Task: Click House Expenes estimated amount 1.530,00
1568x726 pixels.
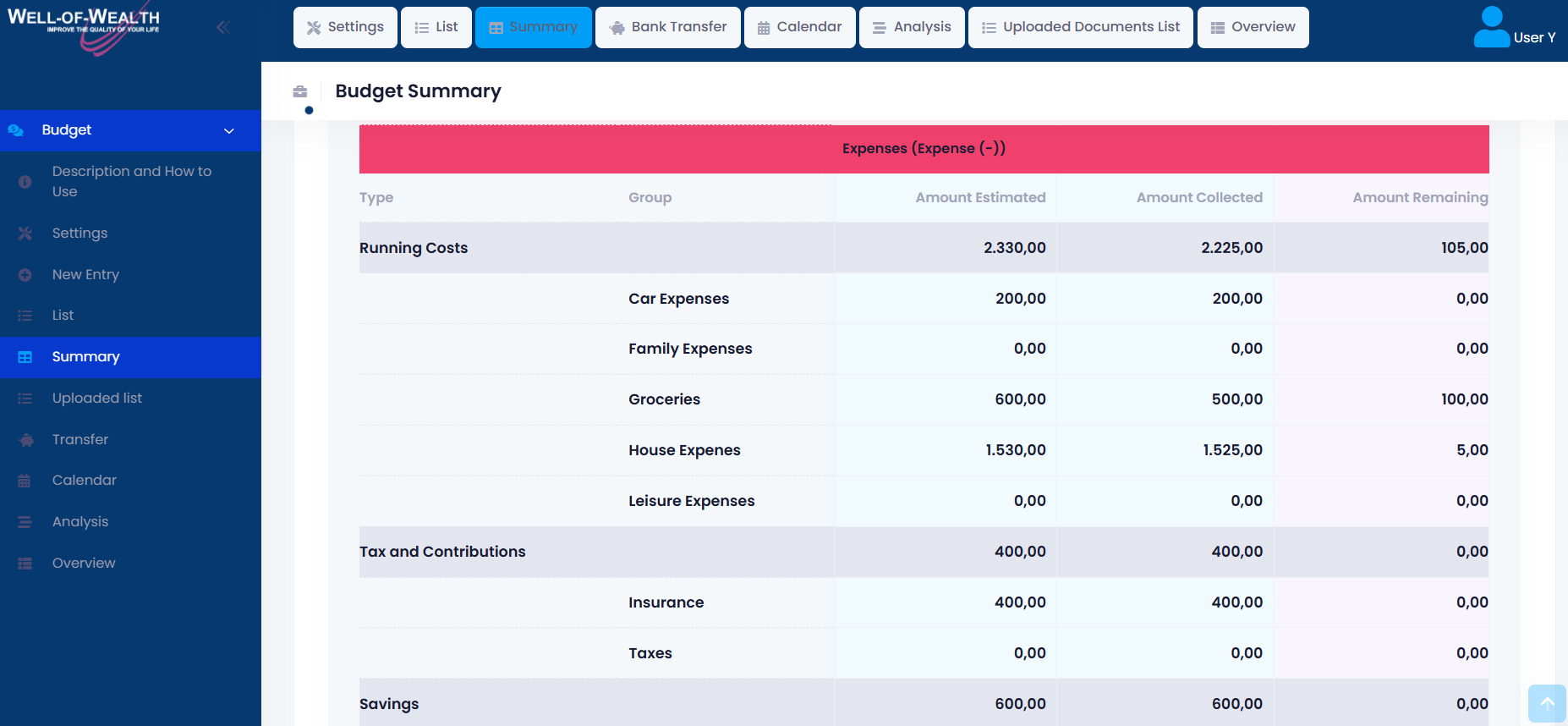Action: pyautogui.click(x=1015, y=450)
